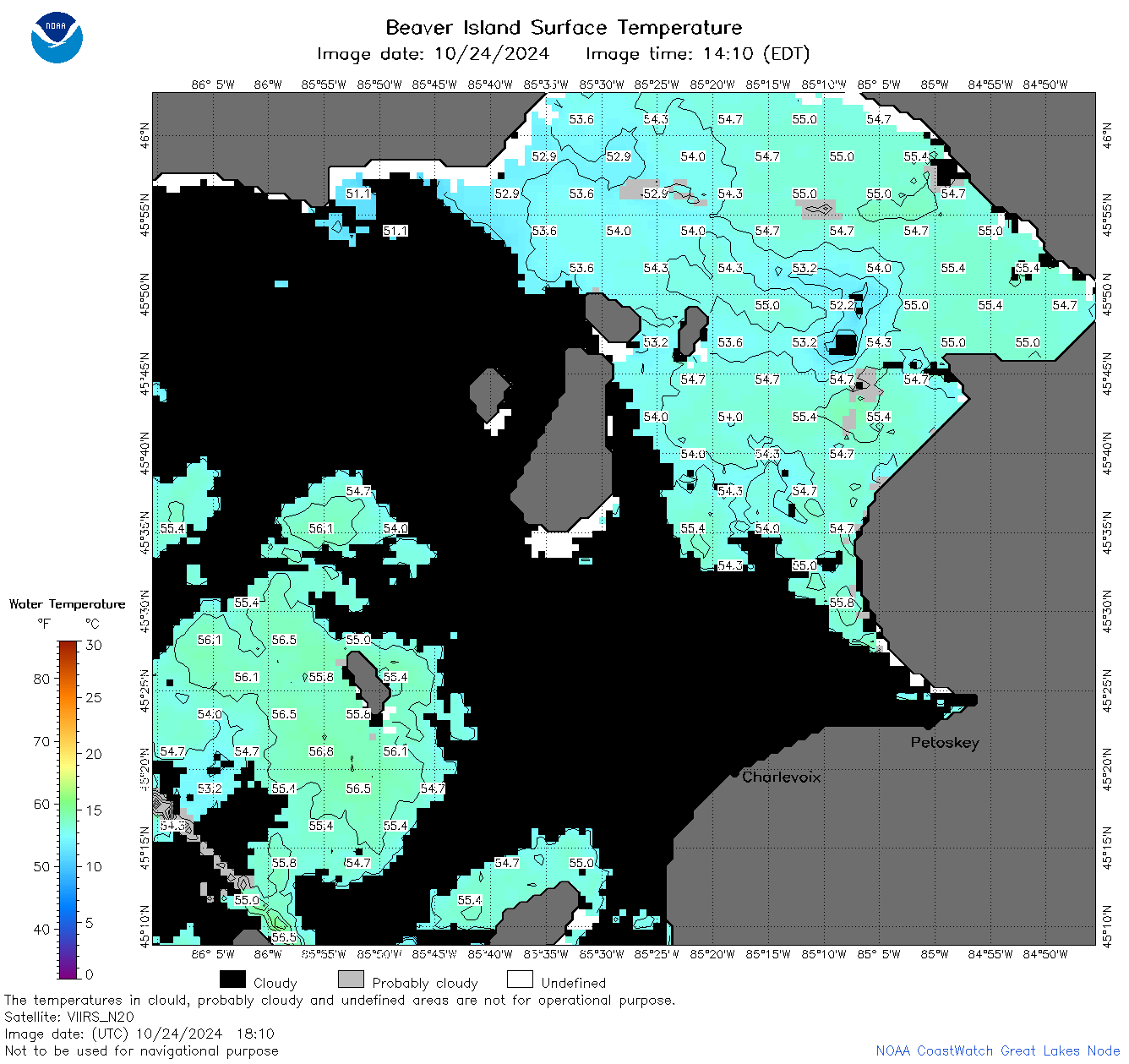Viewport: 1129px width, 1064px height.
Task: Click the 84°50'W label on top axis
Action: pyautogui.click(x=1045, y=85)
